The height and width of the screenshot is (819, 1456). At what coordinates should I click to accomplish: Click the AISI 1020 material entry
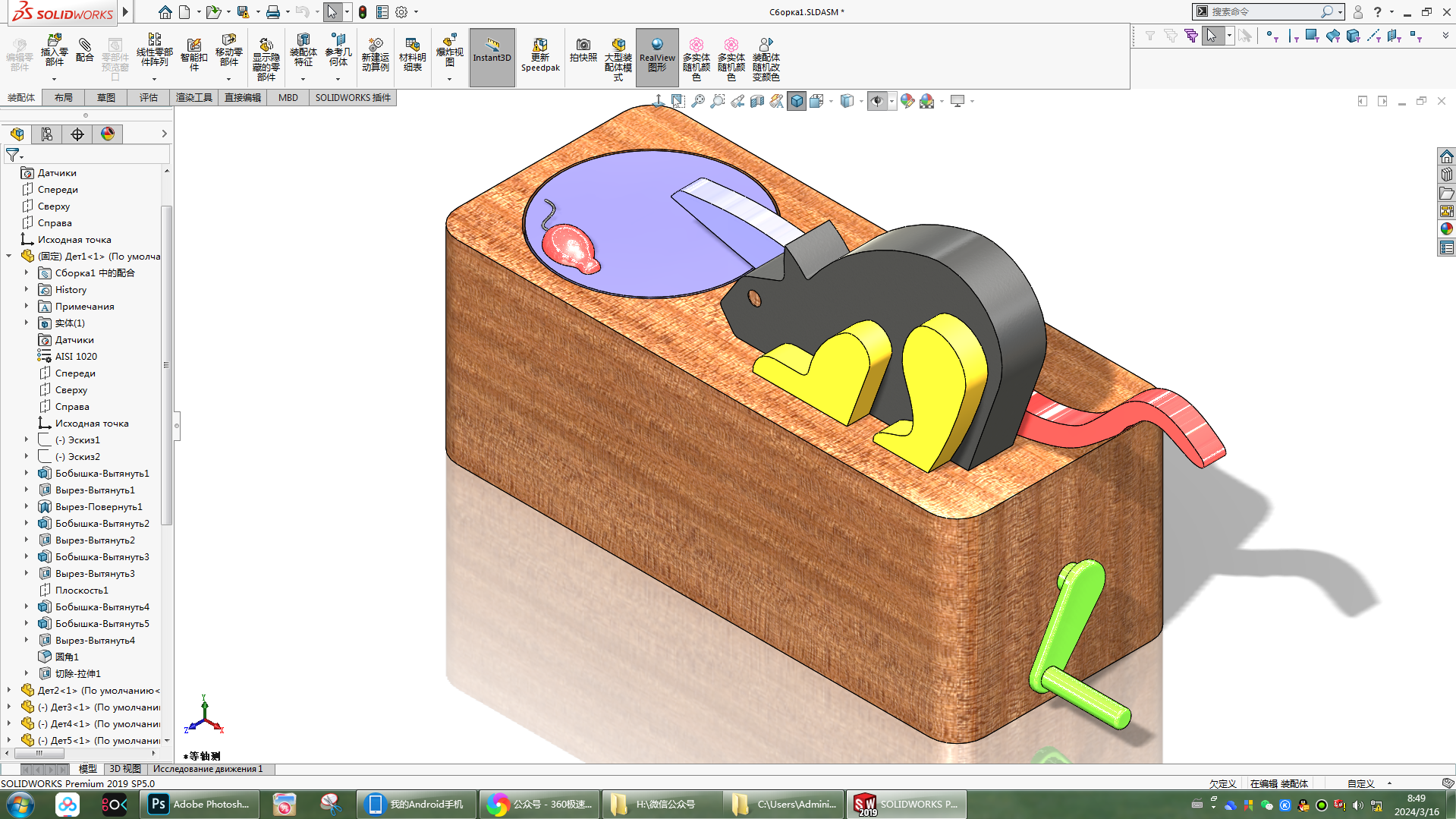click(76, 357)
